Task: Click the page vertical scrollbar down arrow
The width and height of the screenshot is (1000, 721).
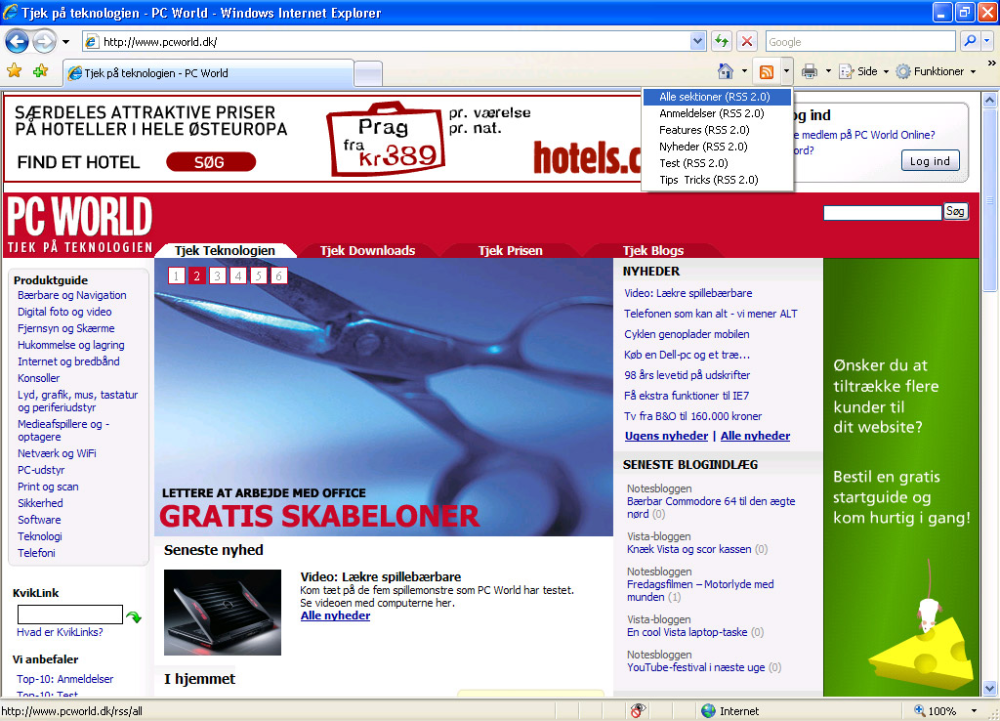Action: tap(989, 688)
